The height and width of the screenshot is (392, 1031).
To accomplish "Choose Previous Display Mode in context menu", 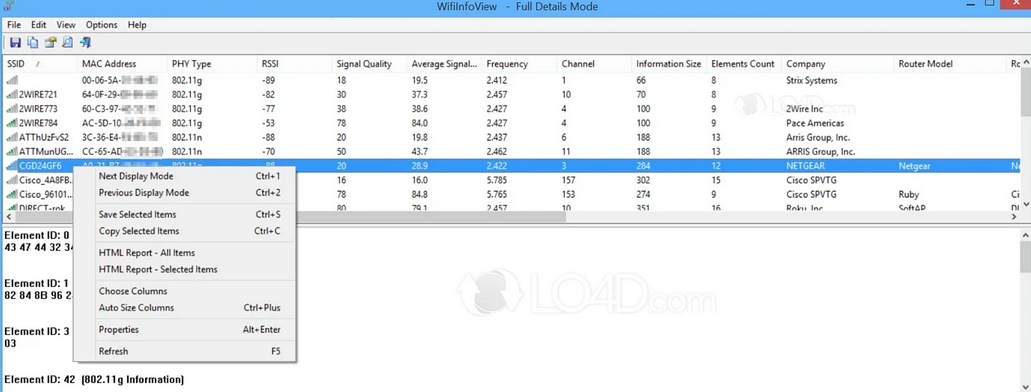I will click(185, 193).
